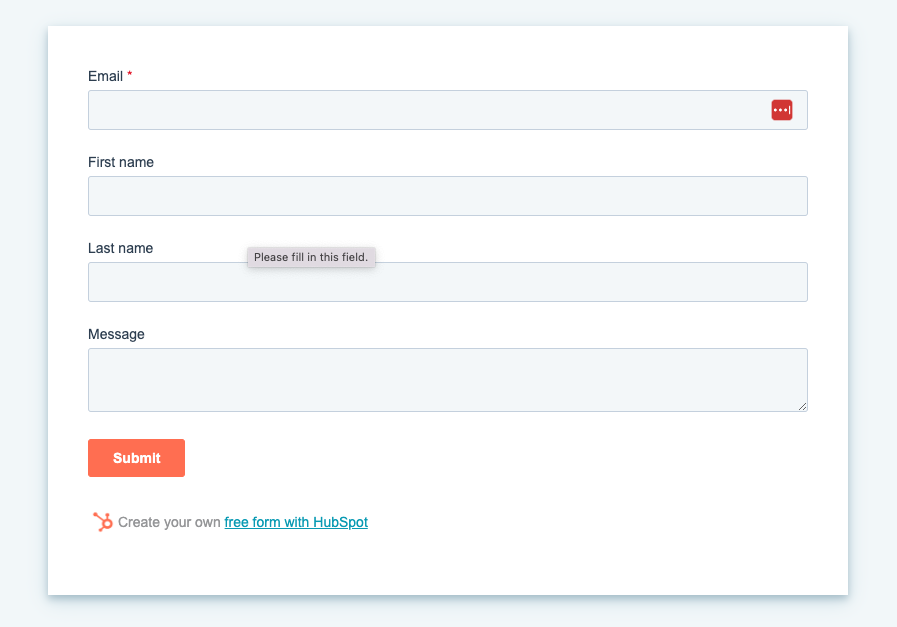Click the 'Please fill in this field.' tooltip
Viewport: 897px width, 627px height.
(311, 257)
